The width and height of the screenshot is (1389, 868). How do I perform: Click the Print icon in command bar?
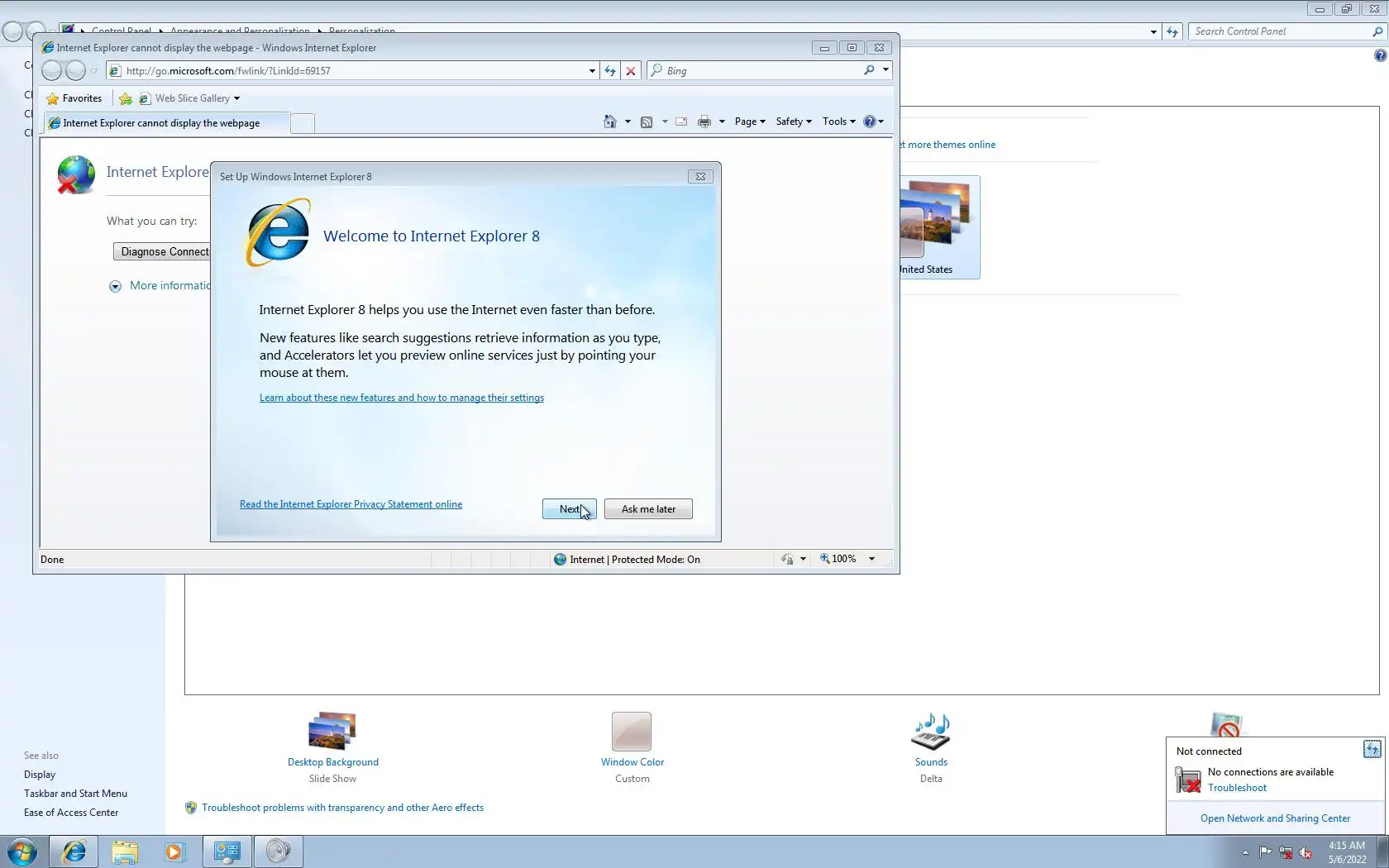pos(704,122)
